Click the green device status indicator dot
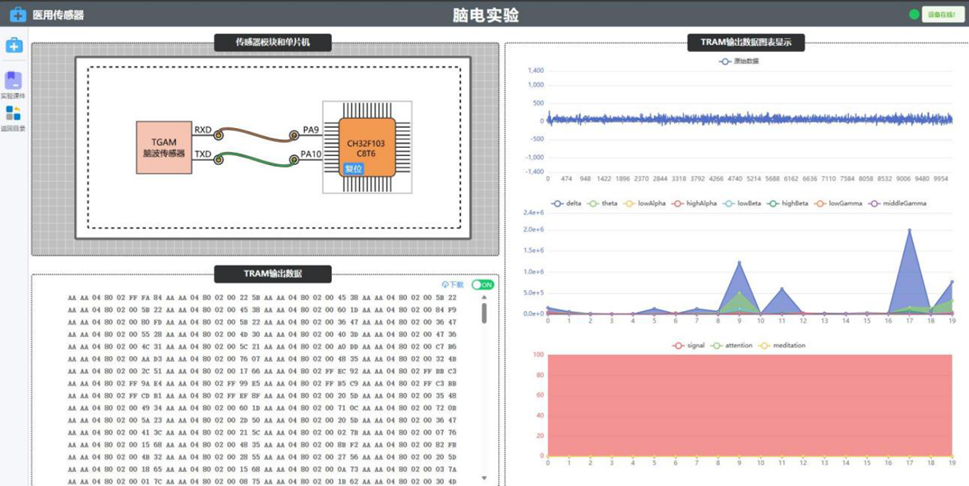 point(914,15)
